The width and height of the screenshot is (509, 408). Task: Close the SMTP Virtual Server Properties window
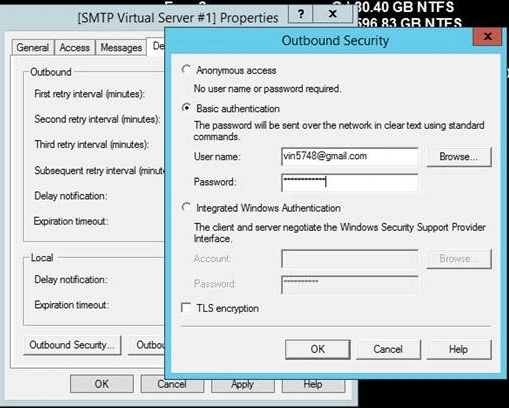pos(333,14)
